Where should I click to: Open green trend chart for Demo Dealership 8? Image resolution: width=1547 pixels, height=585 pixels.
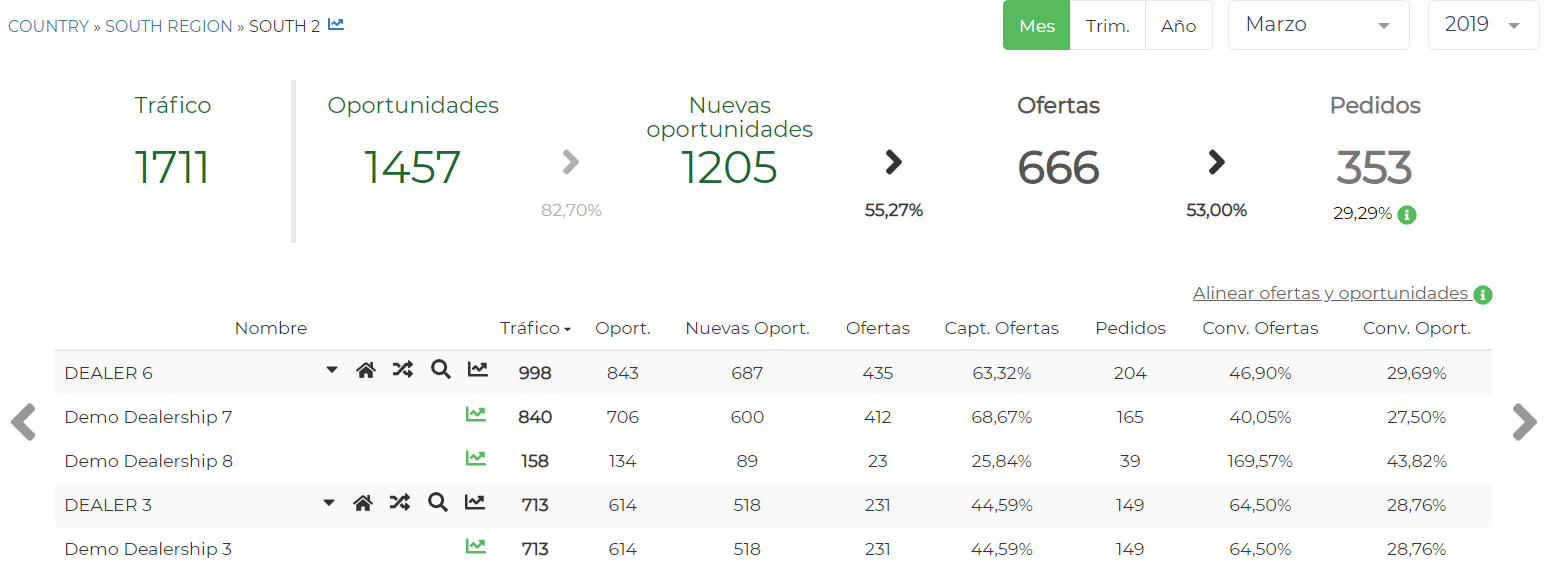[x=476, y=459]
